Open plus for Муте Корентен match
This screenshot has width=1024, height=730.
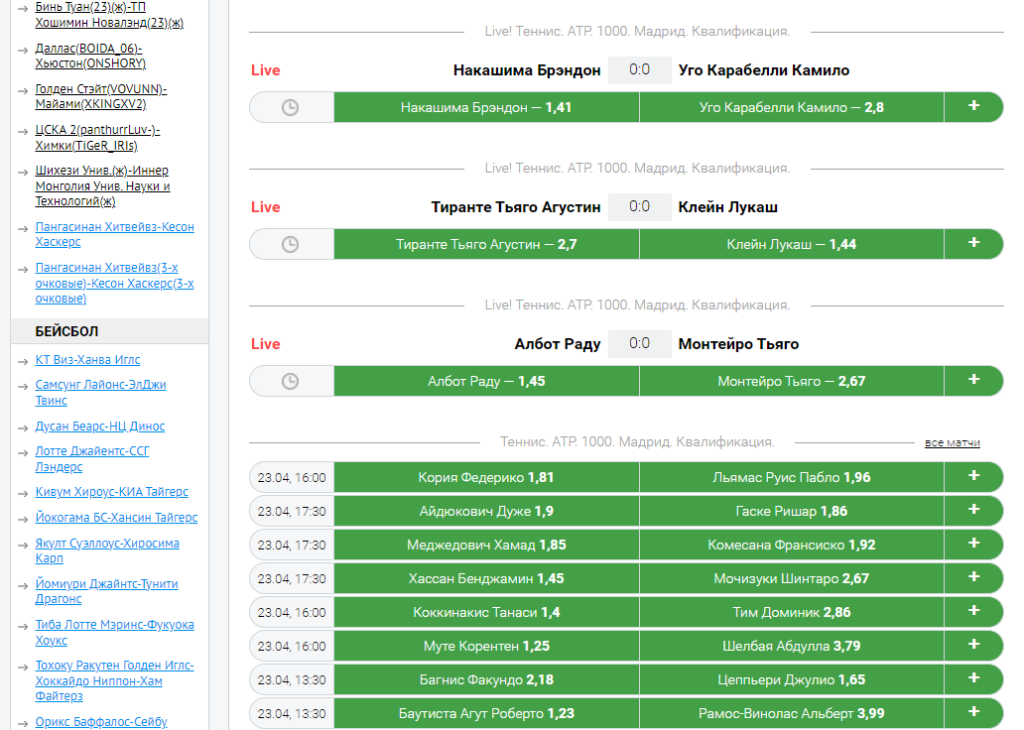tap(974, 646)
